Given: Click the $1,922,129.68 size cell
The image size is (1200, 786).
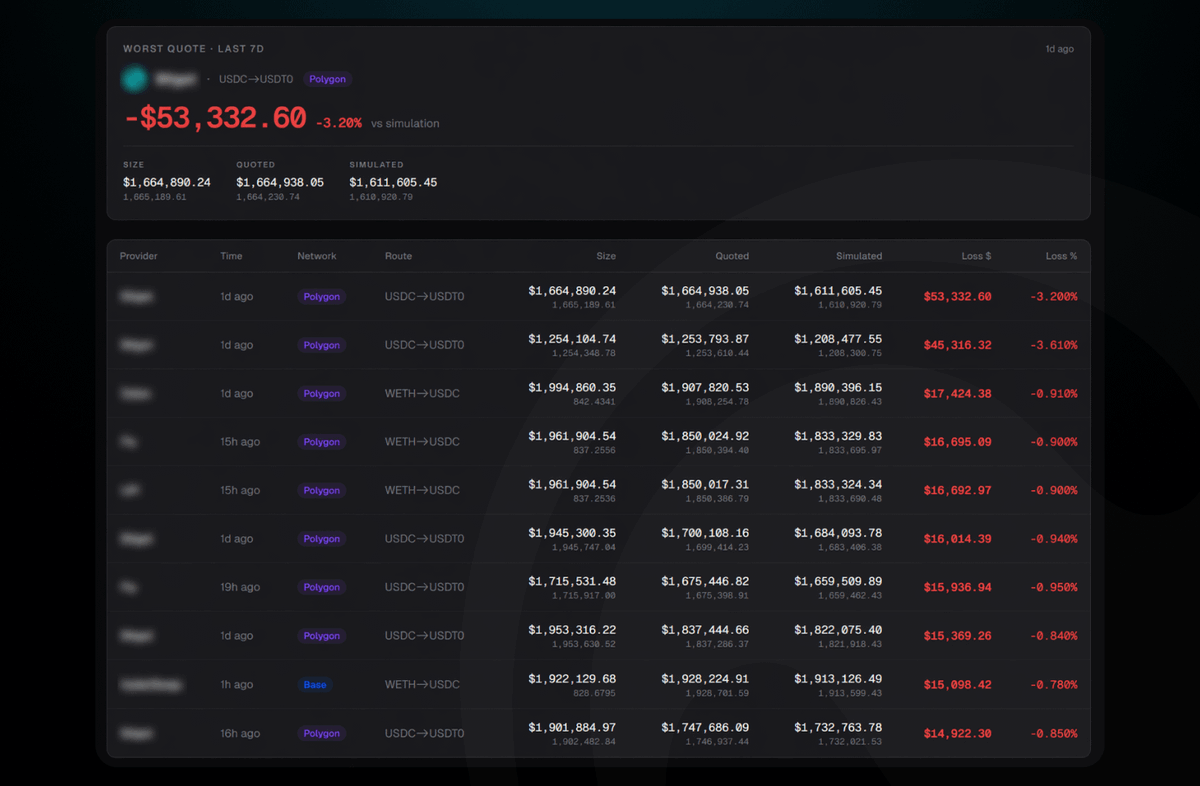Looking at the screenshot, I should pos(572,679).
